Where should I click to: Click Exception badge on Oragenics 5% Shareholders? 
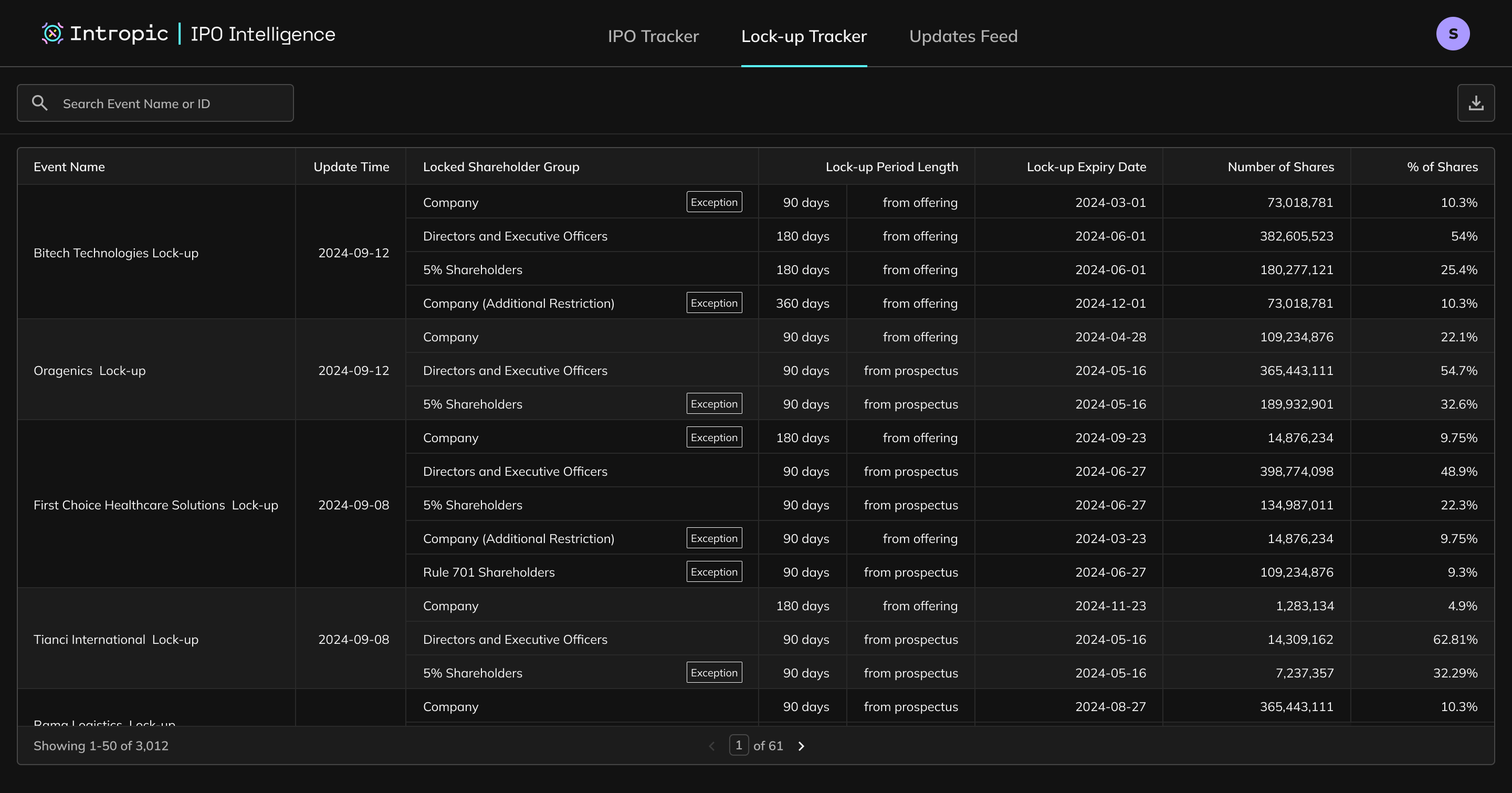714,404
